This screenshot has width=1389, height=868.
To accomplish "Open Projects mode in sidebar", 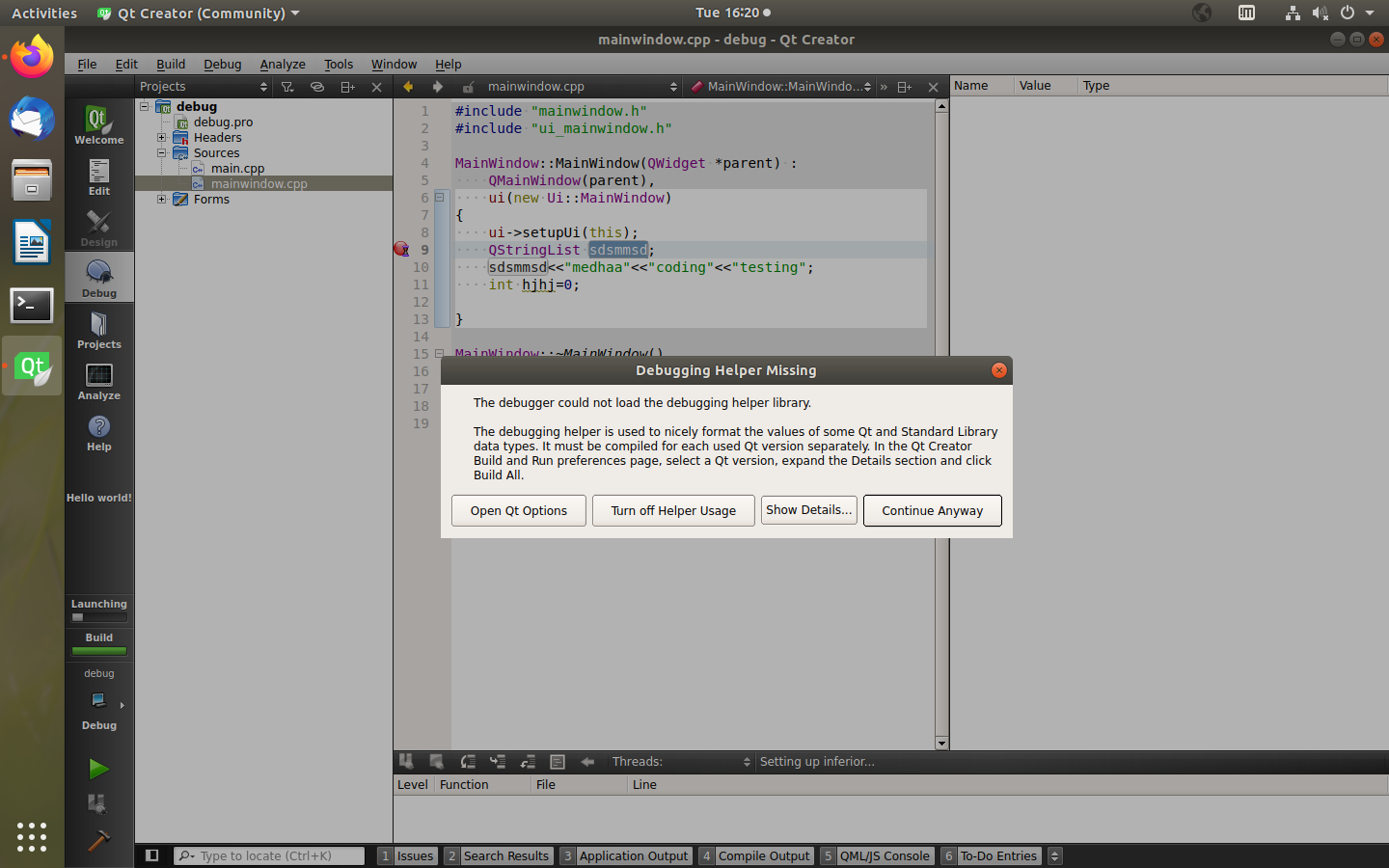I will (x=98, y=330).
